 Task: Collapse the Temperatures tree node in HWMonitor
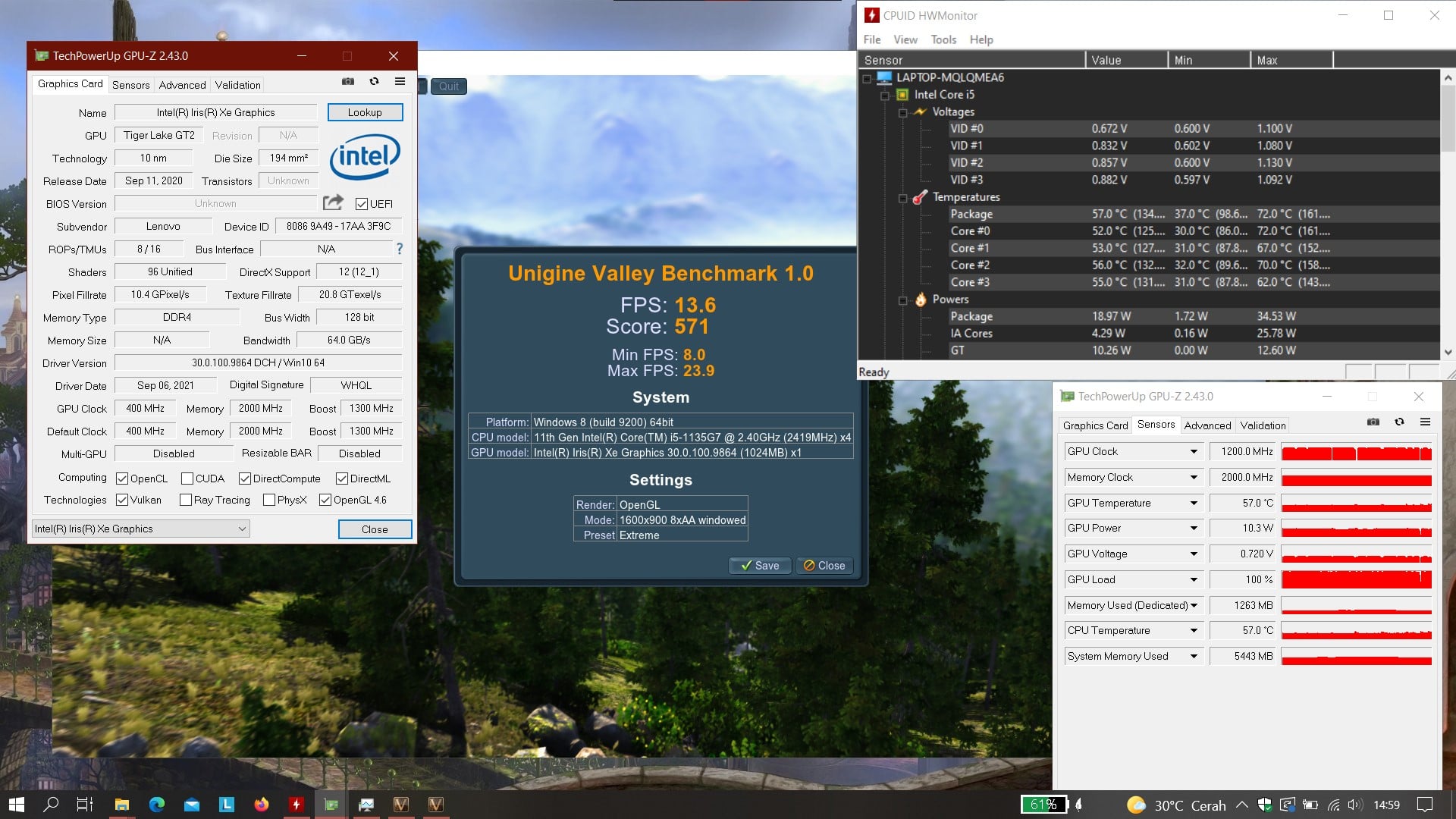coord(902,198)
